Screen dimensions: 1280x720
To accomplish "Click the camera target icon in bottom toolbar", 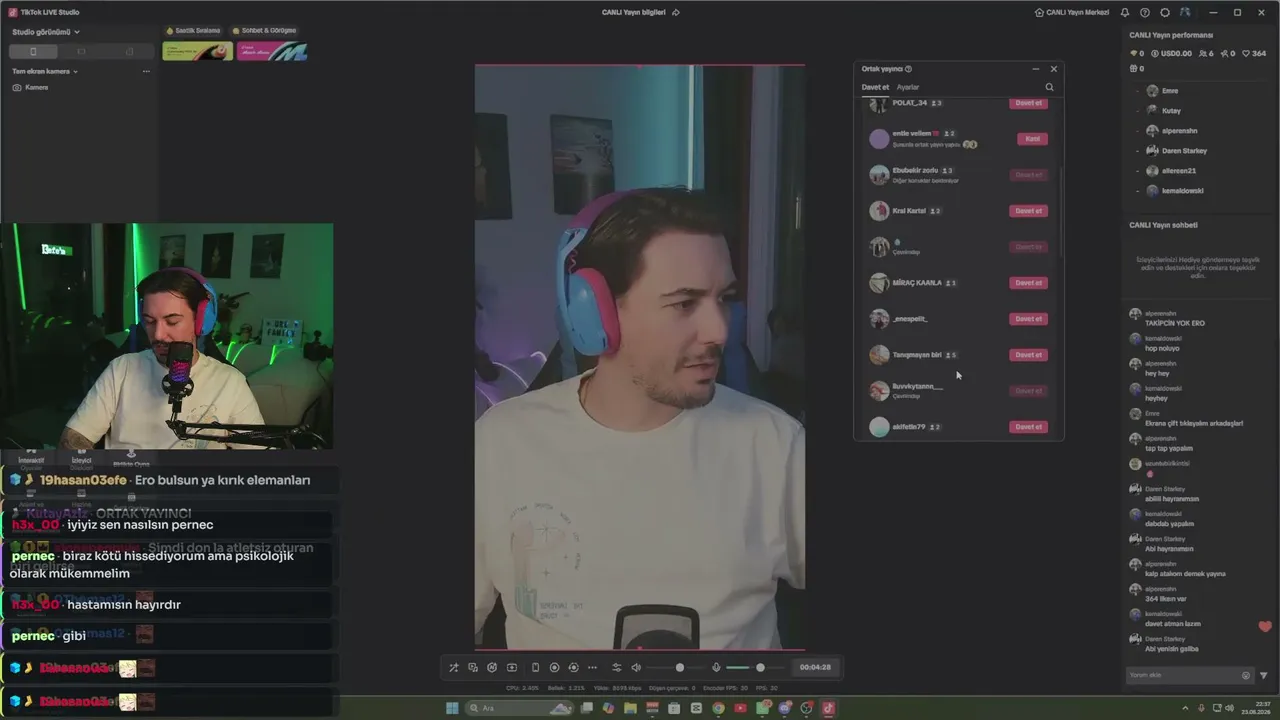I will point(573,667).
